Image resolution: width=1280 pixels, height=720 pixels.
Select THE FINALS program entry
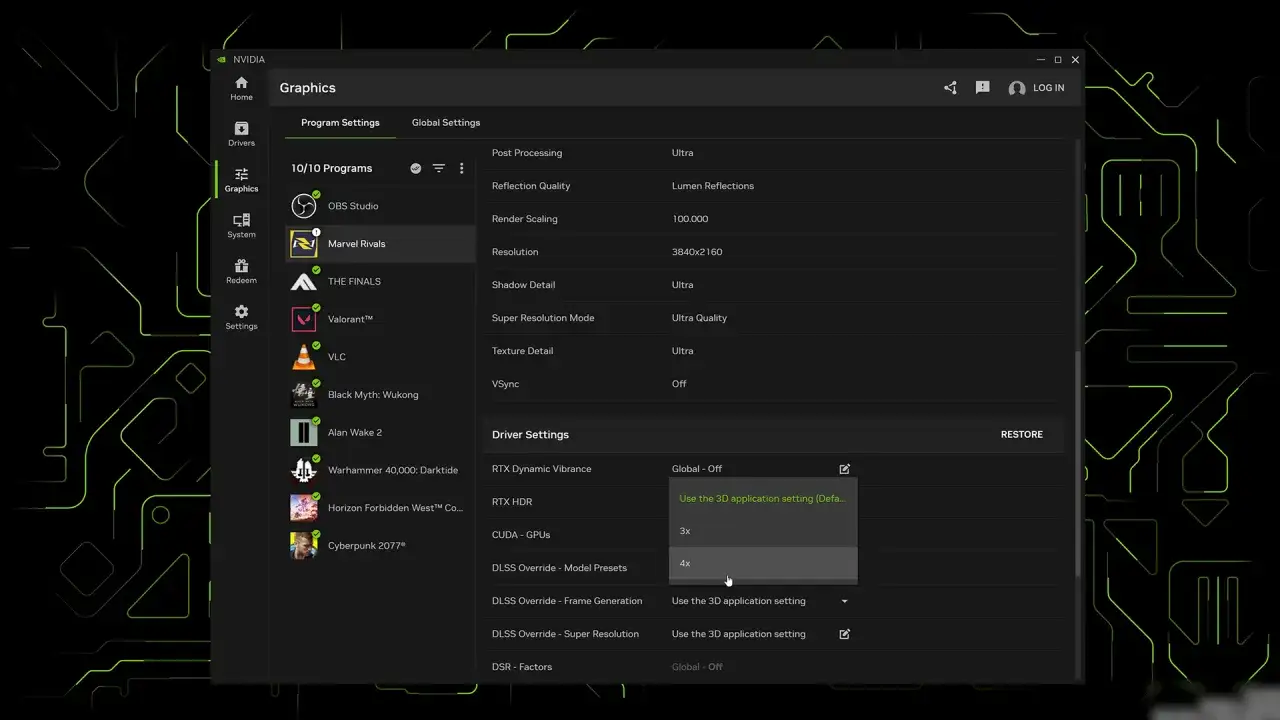point(380,282)
